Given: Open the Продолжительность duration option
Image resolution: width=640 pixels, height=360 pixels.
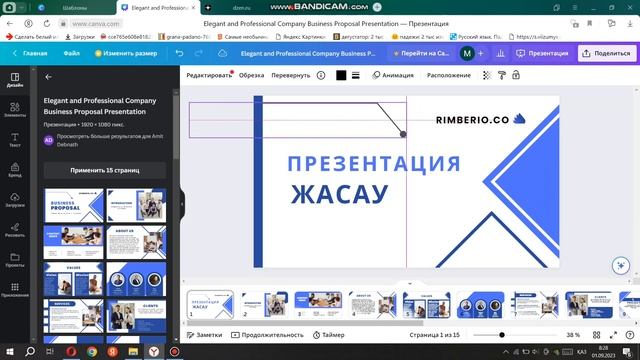Looking at the screenshot, I should click(x=267, y=335).
